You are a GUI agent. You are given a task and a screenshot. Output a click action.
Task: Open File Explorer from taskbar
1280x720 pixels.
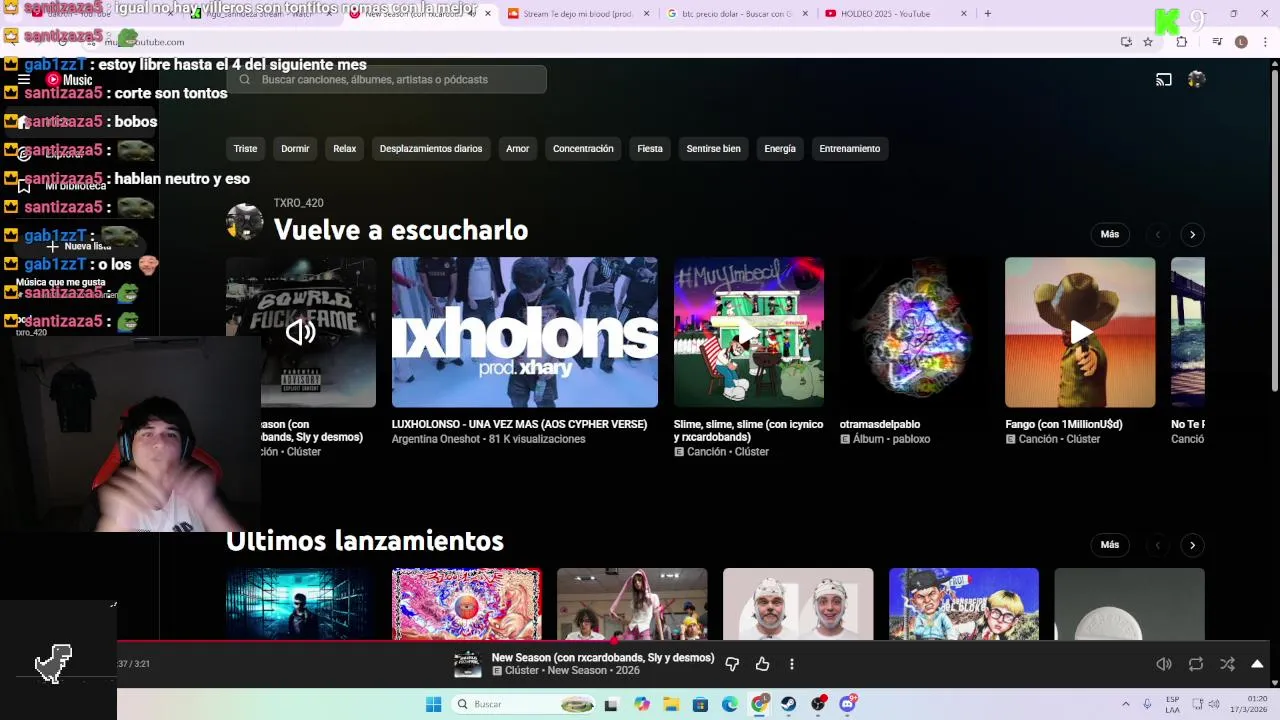(671, 704)
